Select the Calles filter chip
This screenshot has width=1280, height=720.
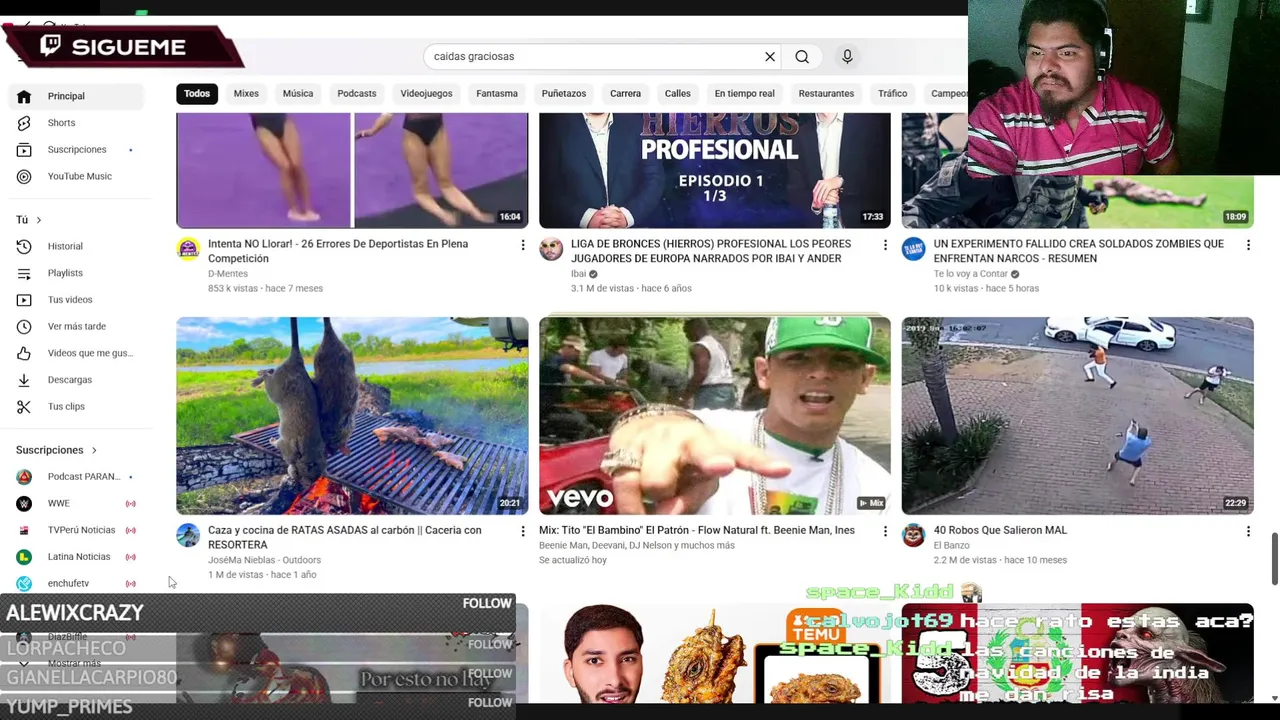[678, 94]
